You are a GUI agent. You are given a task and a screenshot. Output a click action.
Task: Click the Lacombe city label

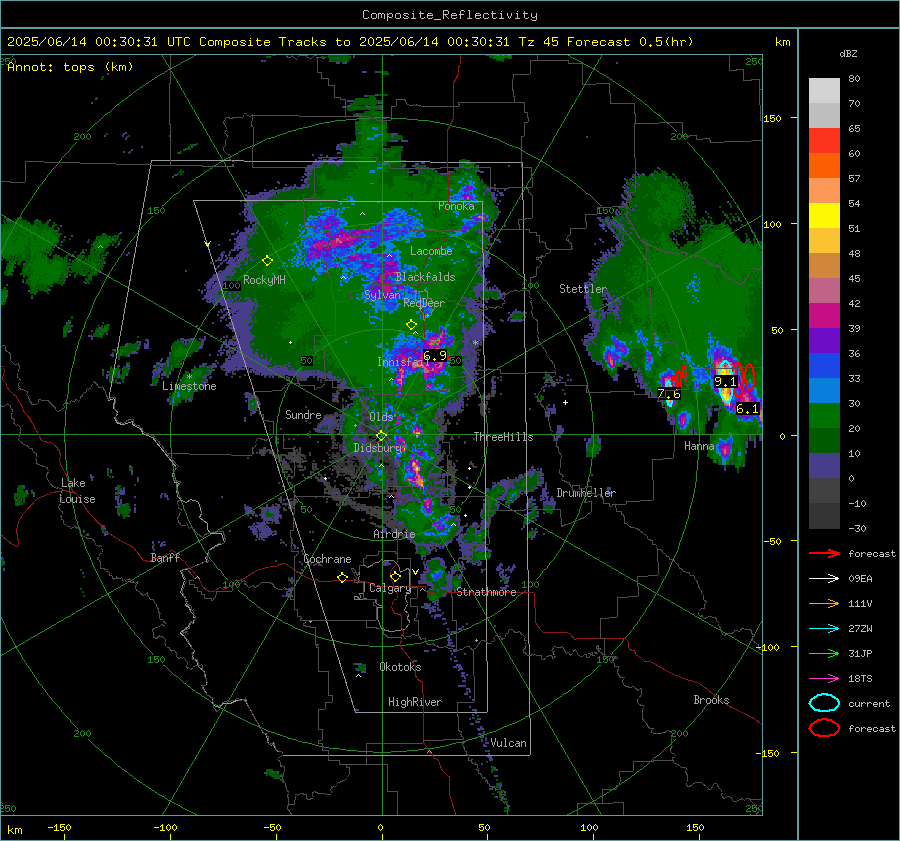click(431, 251)
